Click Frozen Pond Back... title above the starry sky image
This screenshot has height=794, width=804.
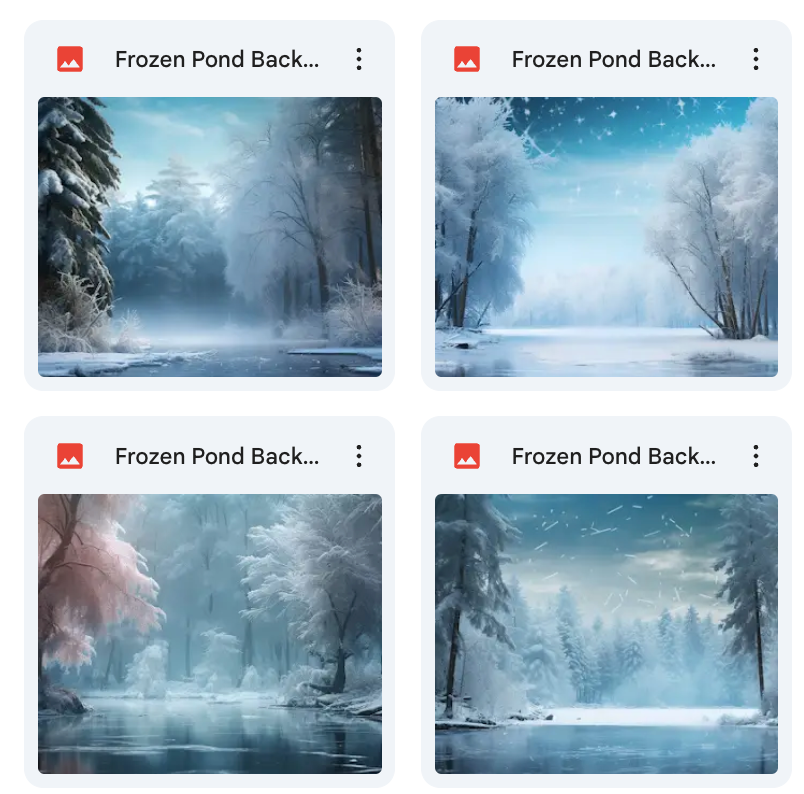tap(614, 59)
